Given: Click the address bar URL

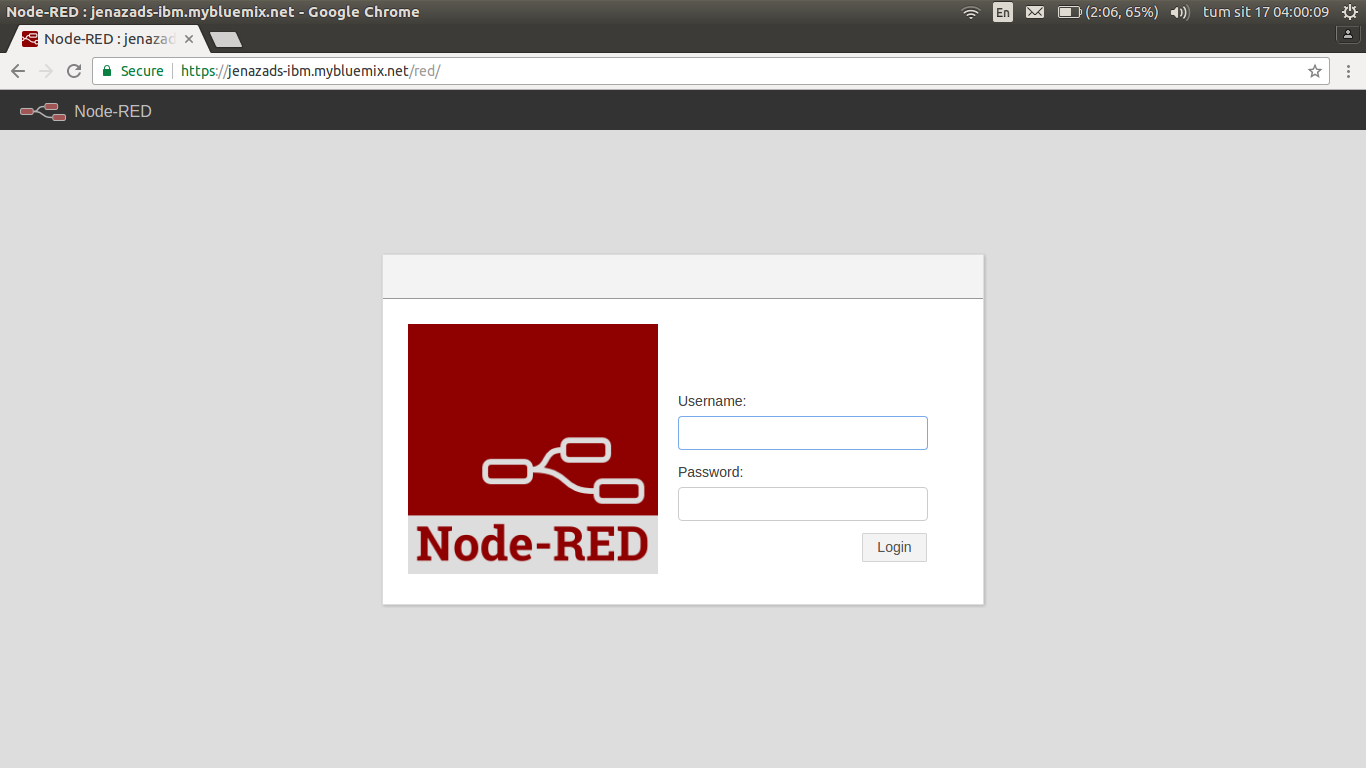Looking at the screenshot, I should 311,71.
